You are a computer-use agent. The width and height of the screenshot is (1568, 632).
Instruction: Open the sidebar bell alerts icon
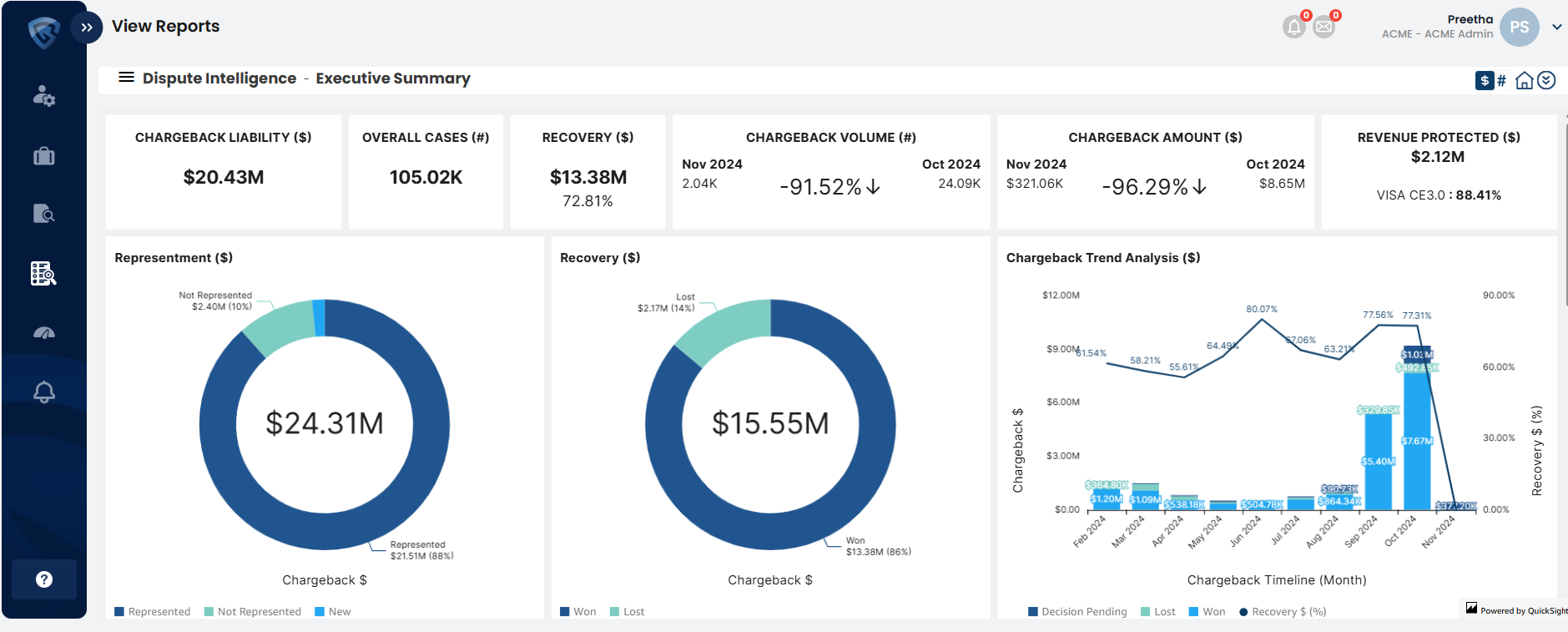point(43,392)
